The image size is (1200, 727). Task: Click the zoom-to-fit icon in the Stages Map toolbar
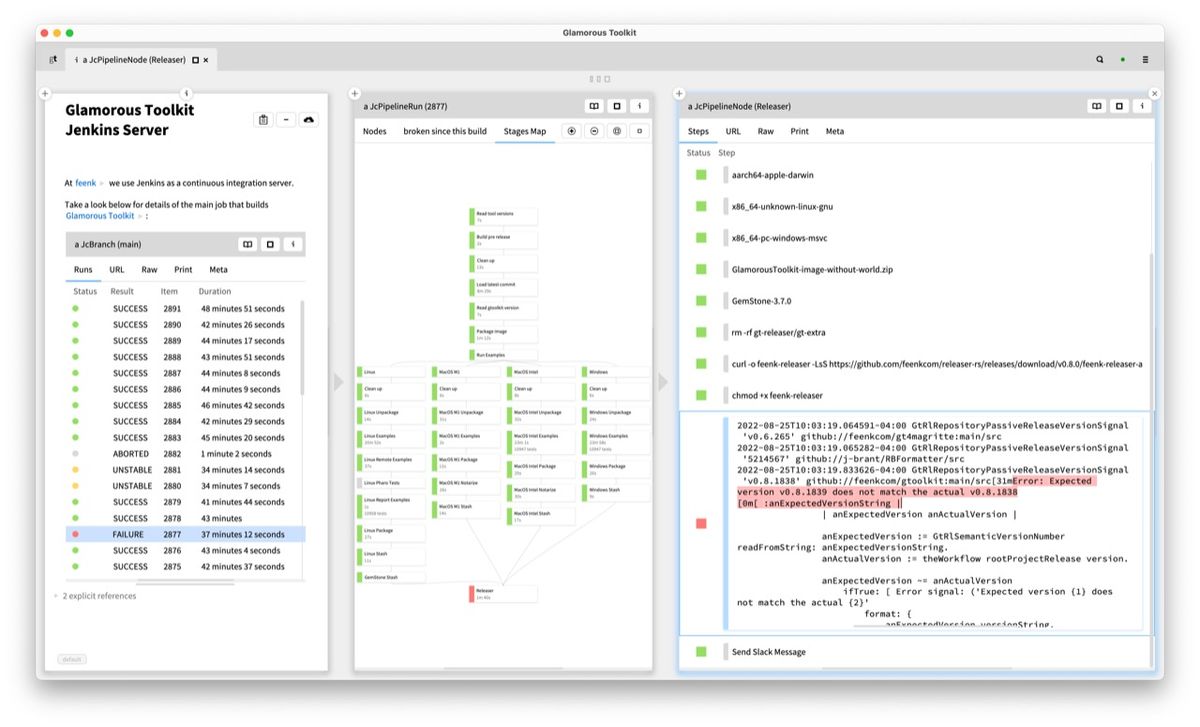tap(617, 131)
